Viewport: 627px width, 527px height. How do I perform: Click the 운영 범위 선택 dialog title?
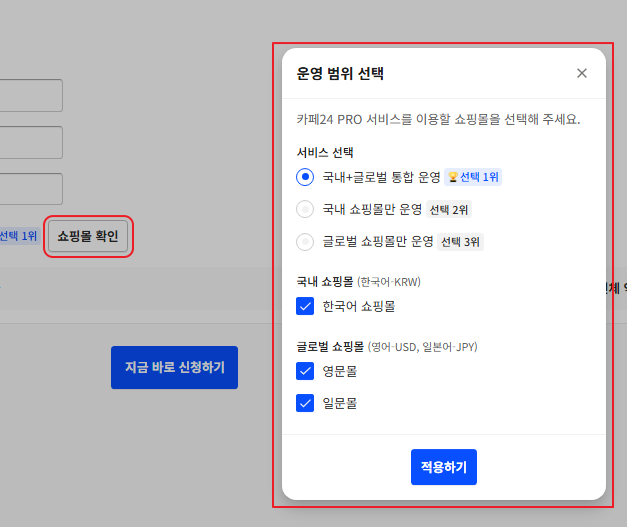tap(340, 73)
